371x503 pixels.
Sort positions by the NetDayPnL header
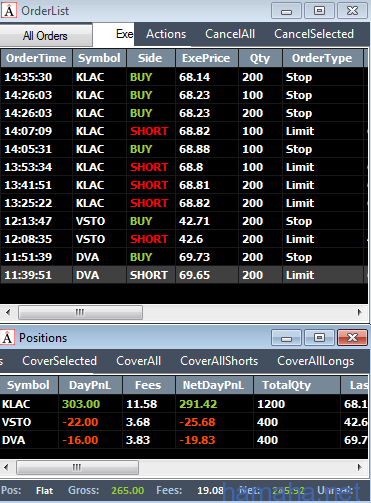tap(213, 385)
